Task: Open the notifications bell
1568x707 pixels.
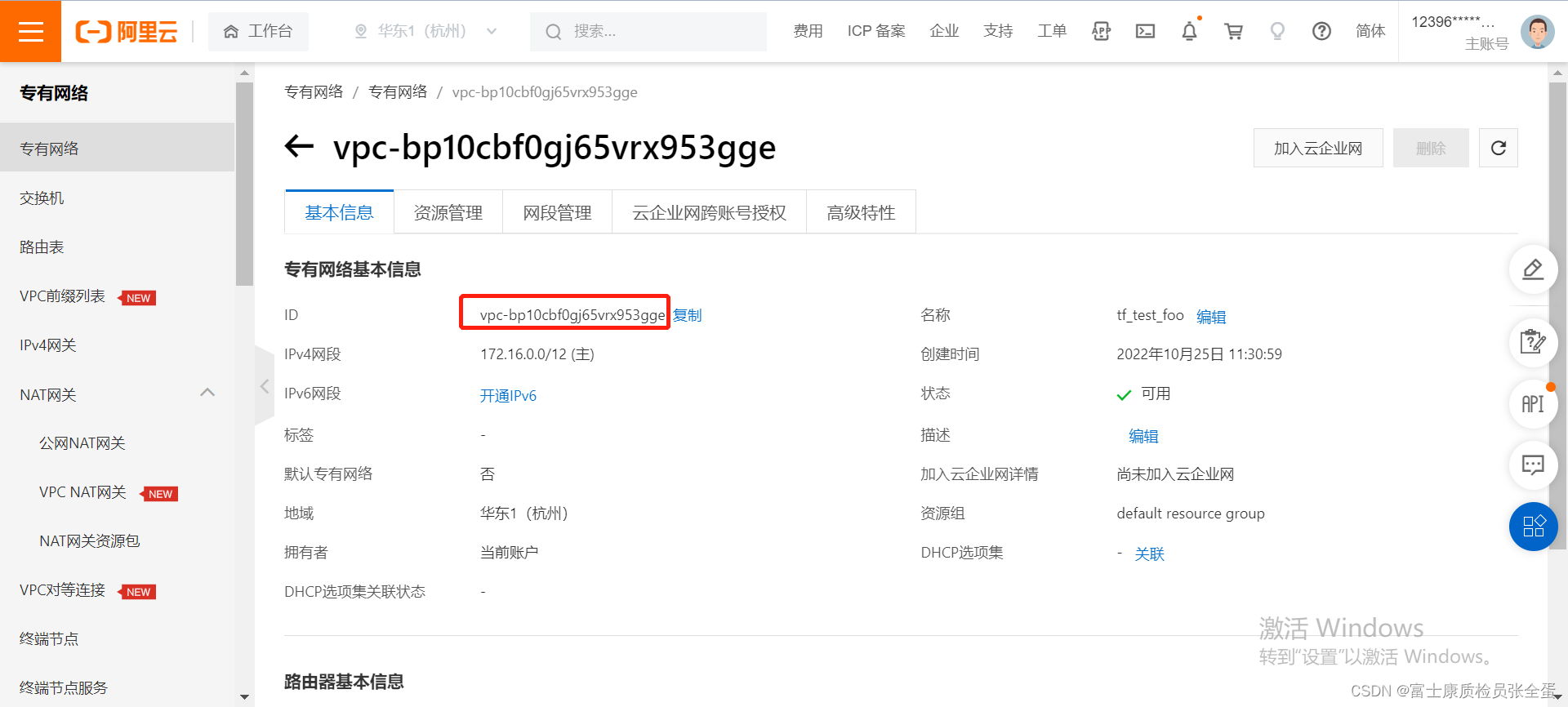Action: (x=1189, y=31)
